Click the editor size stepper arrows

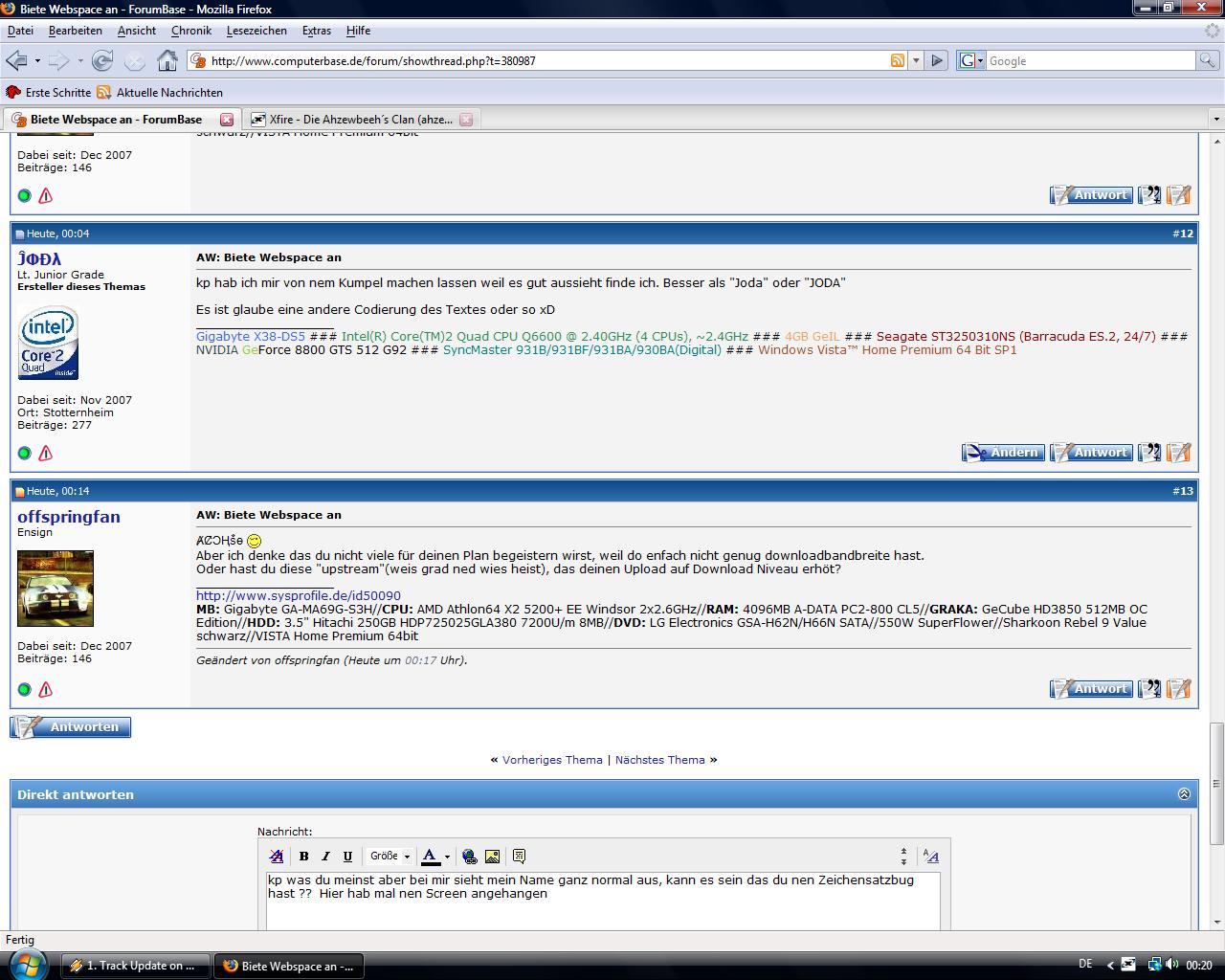(x=903, y=857)
